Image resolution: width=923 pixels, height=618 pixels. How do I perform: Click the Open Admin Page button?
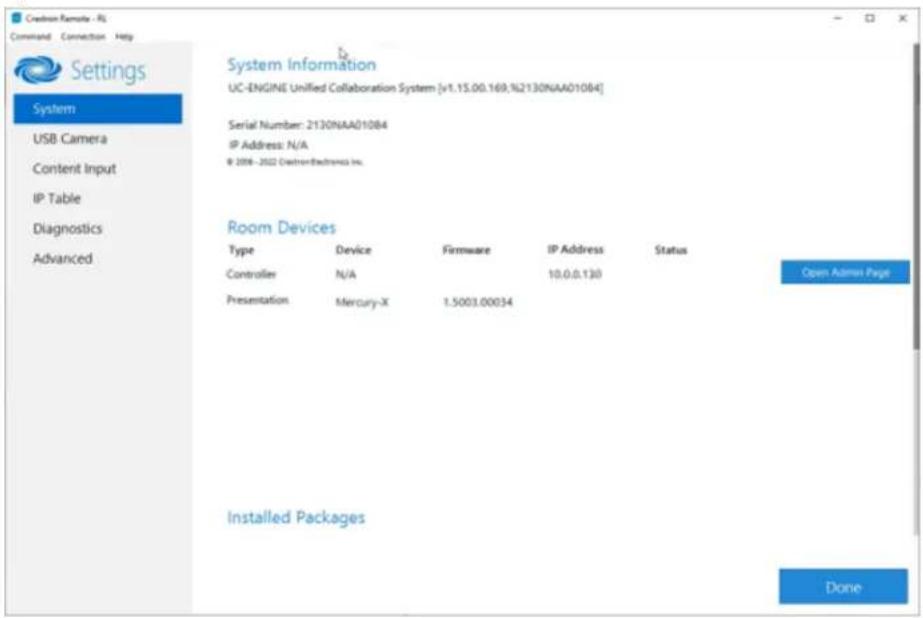(845, 273)
